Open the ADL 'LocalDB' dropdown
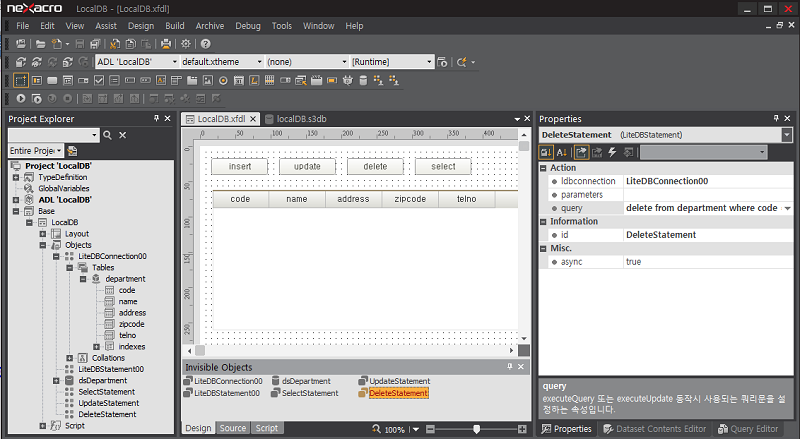 tap(174, 62)
